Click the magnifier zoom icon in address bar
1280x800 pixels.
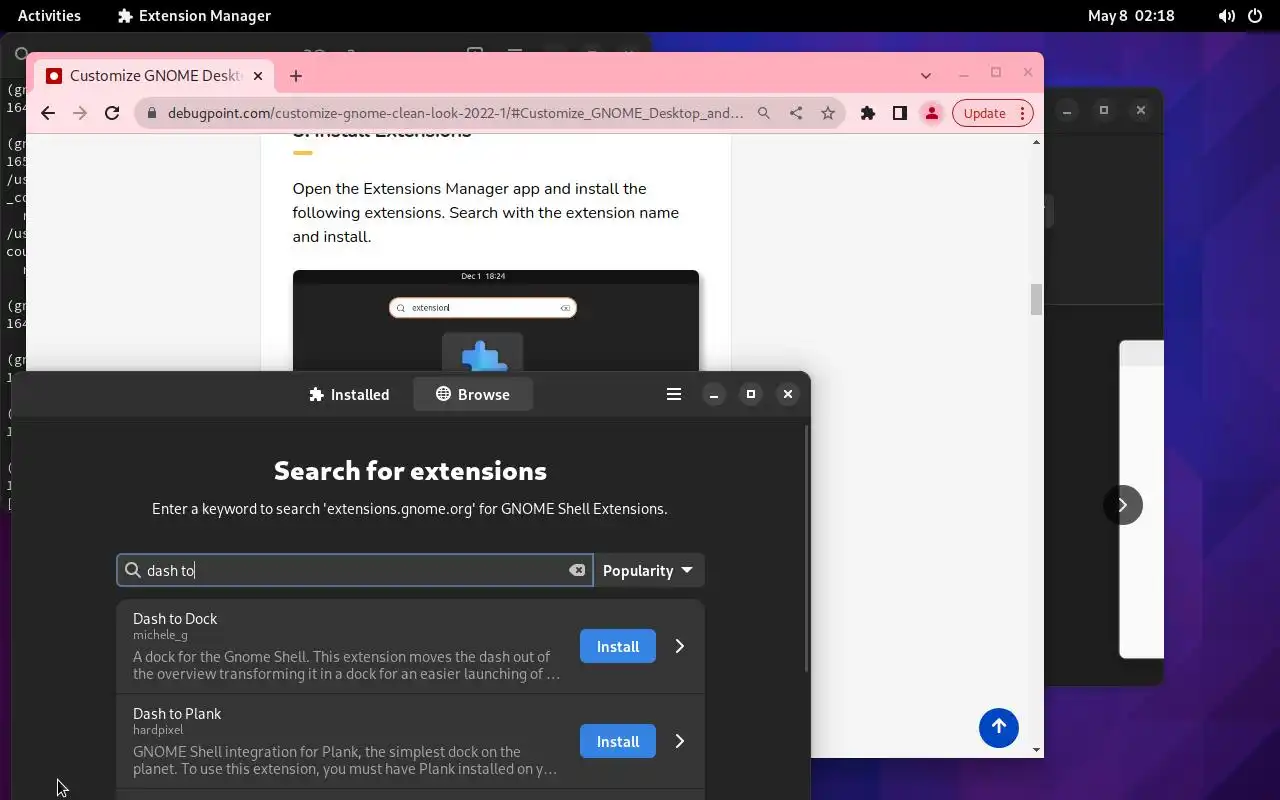[764, 113]
